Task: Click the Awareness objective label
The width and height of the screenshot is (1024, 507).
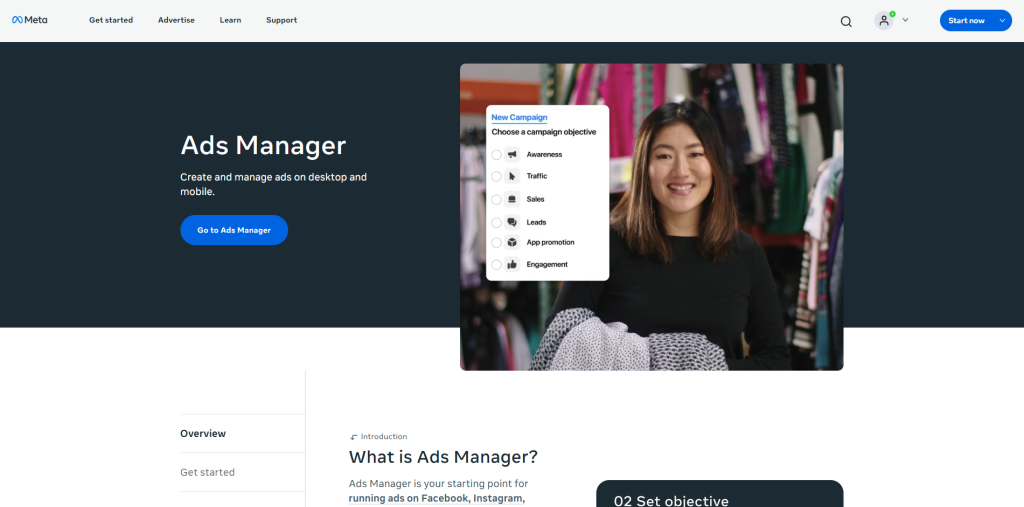Action: [544, 155]
